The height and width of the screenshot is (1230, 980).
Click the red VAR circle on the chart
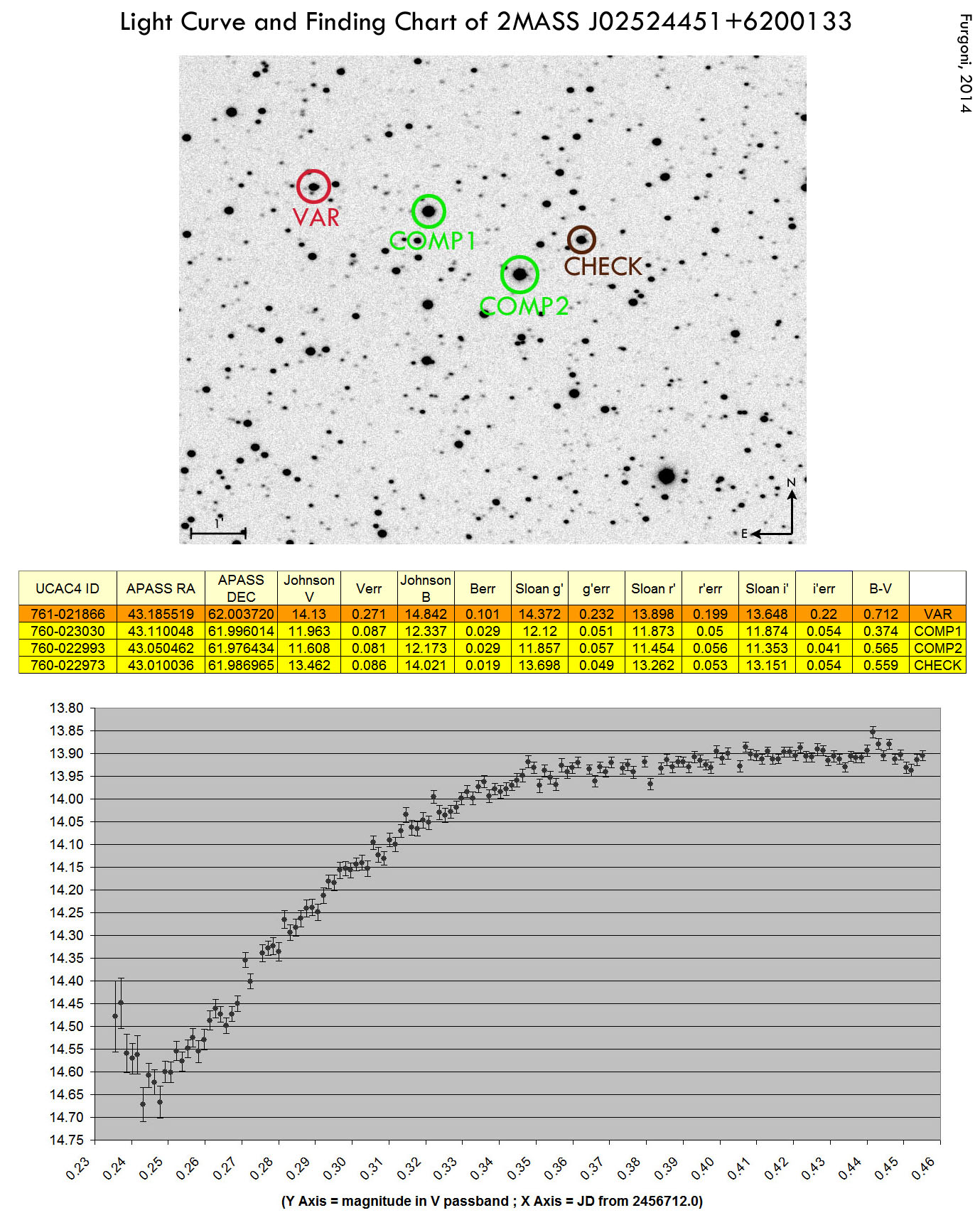pos(313,187)
